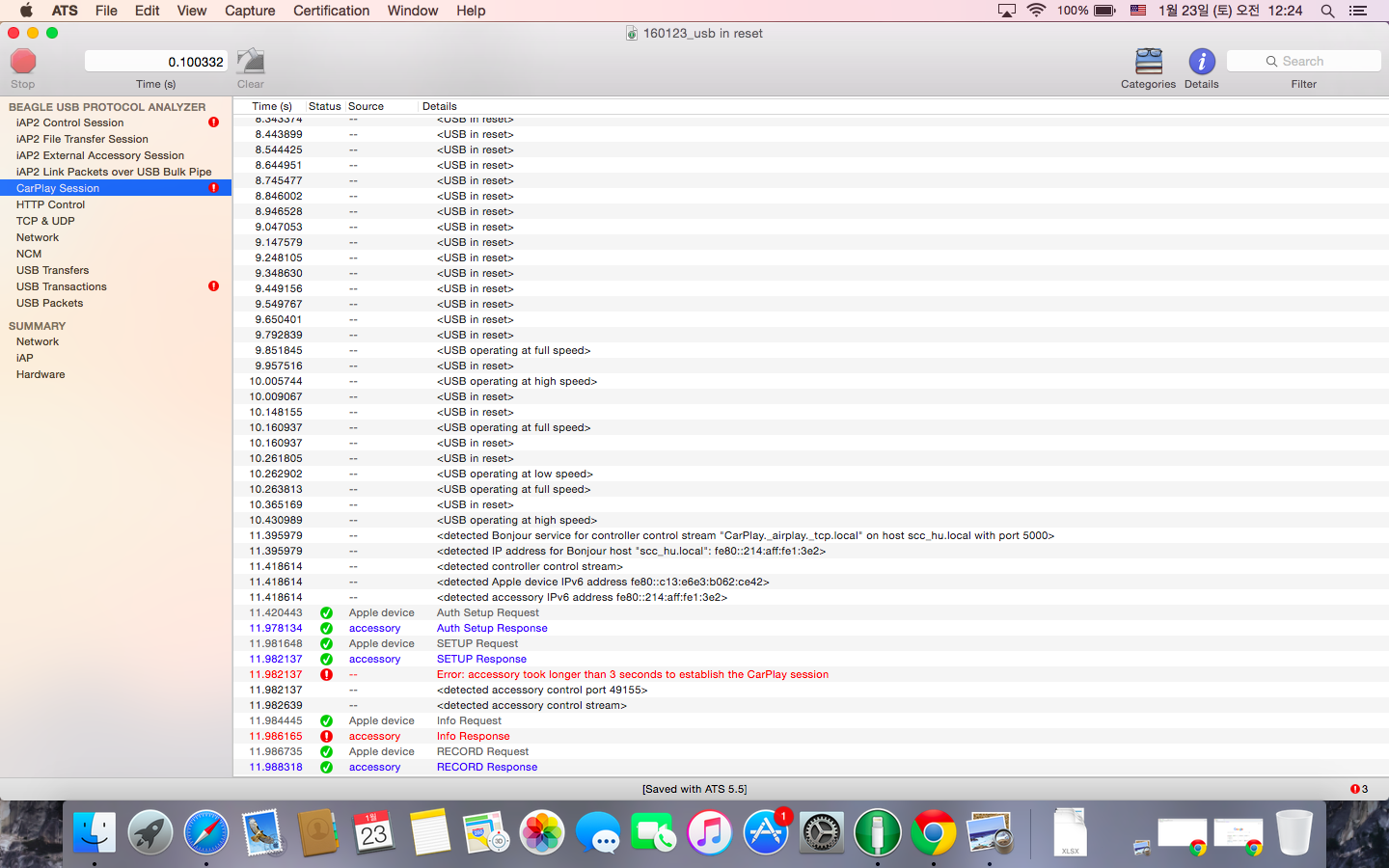The width and height of the screenshot is (1389, 868).
Task: Click green check on Auth Setup Request row
Action: [326, 612]
